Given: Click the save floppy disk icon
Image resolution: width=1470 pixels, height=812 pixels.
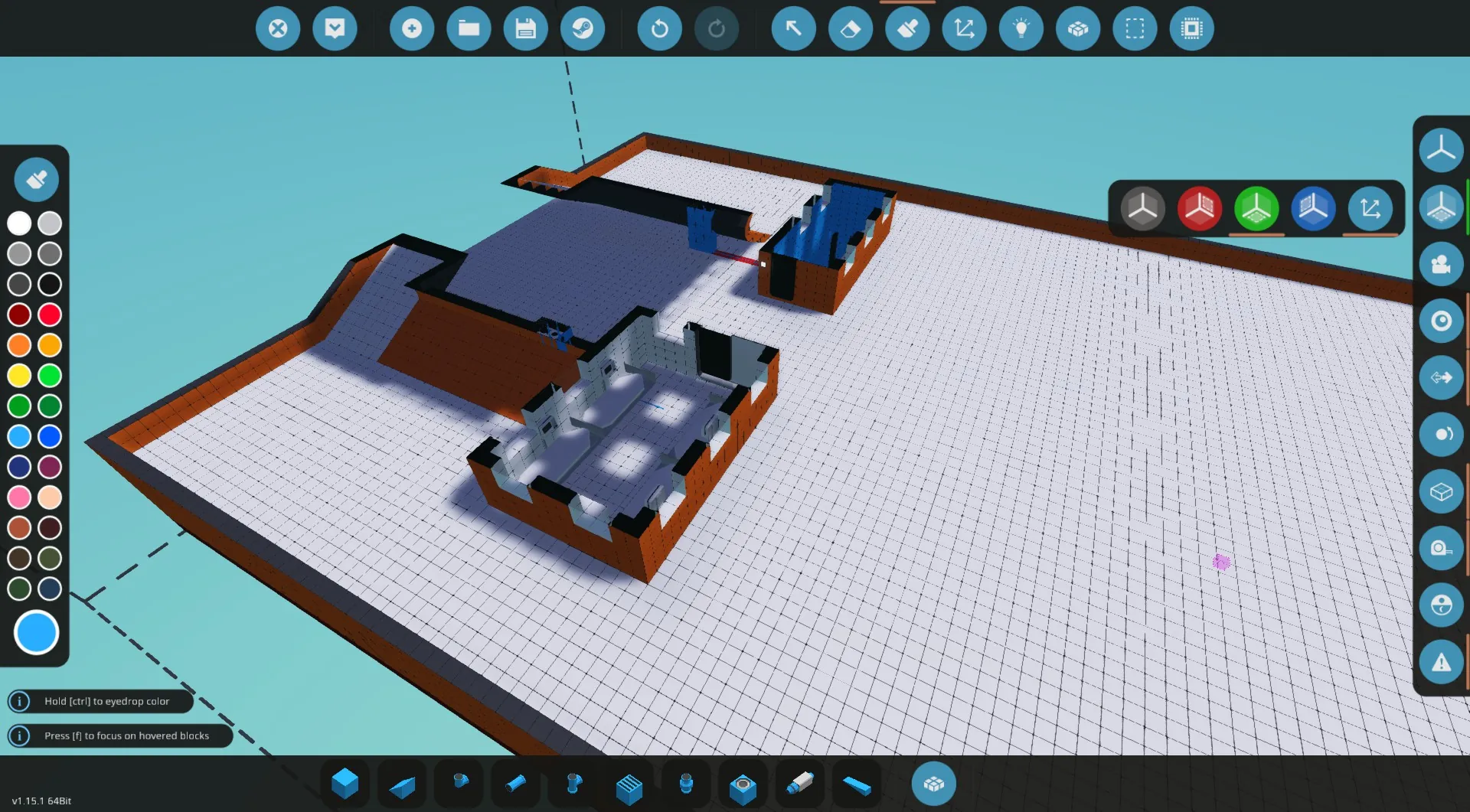Looking at the screenshot, I should 525,29.
